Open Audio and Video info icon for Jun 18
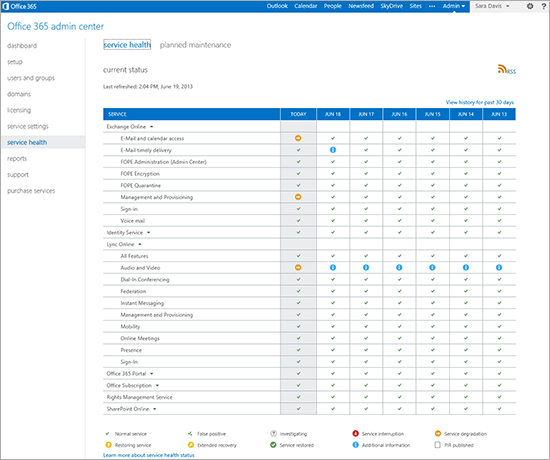 [x=333, y=267]
